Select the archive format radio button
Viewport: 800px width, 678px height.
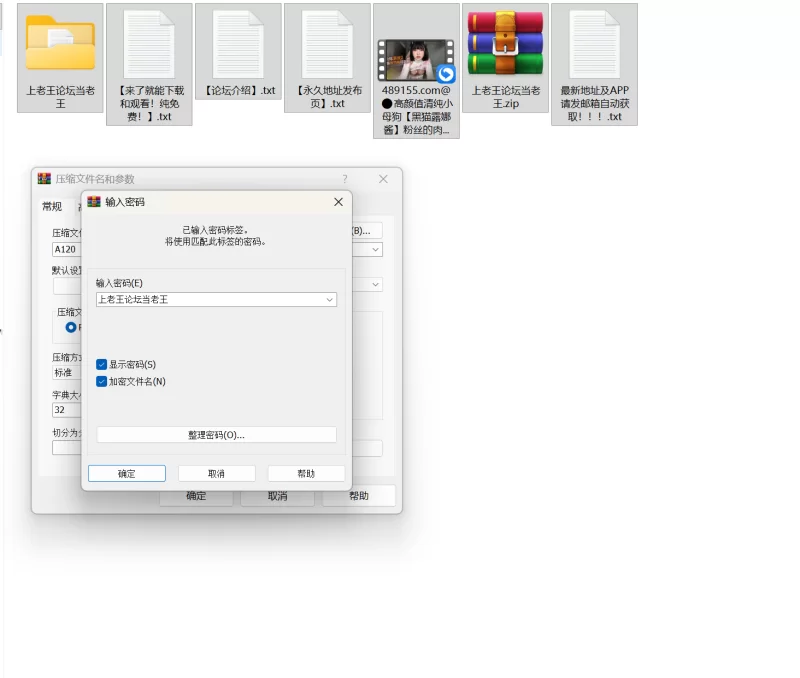tap(71, 327)
